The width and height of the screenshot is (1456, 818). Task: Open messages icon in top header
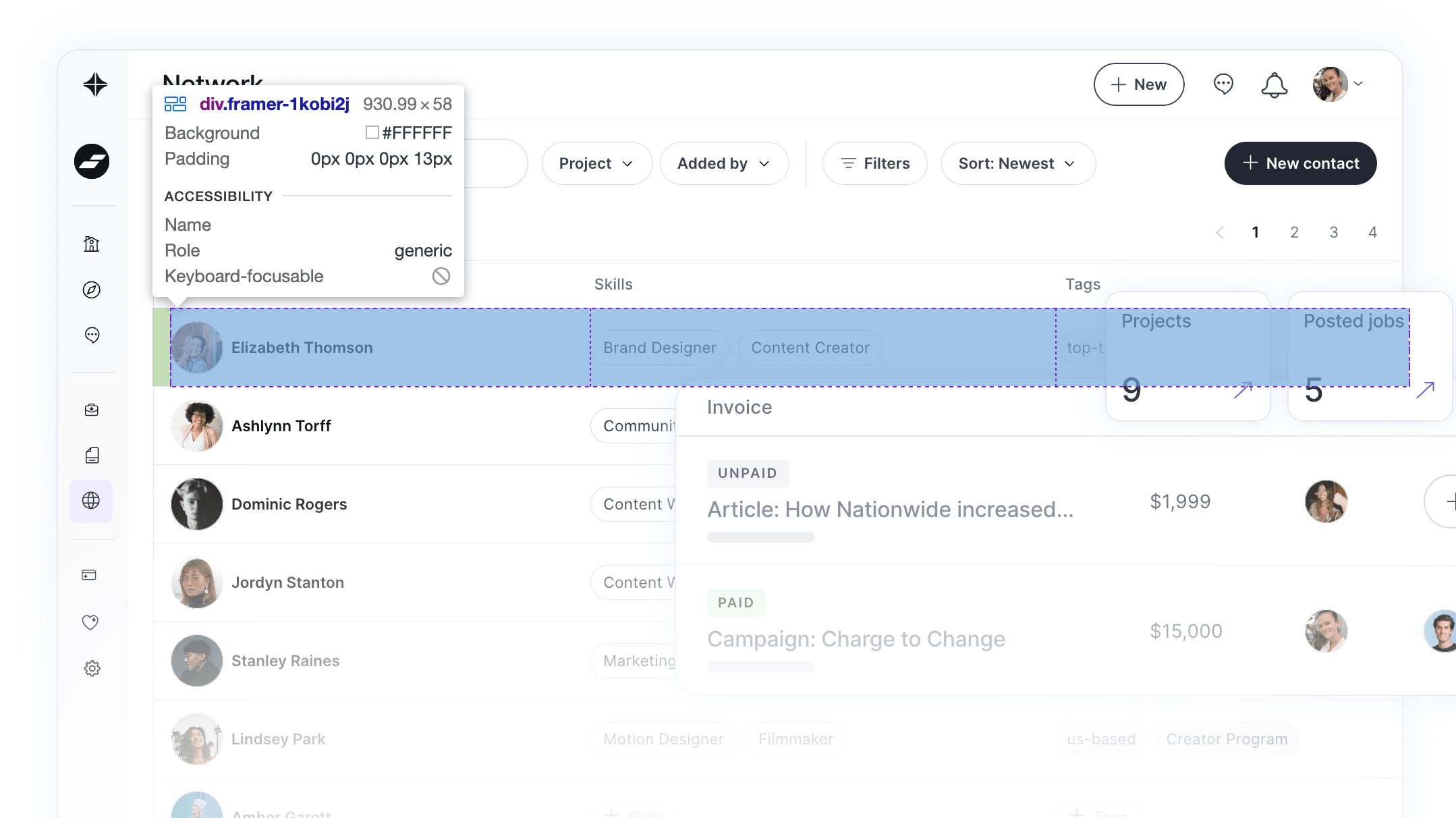click(x=1223, y=84)
